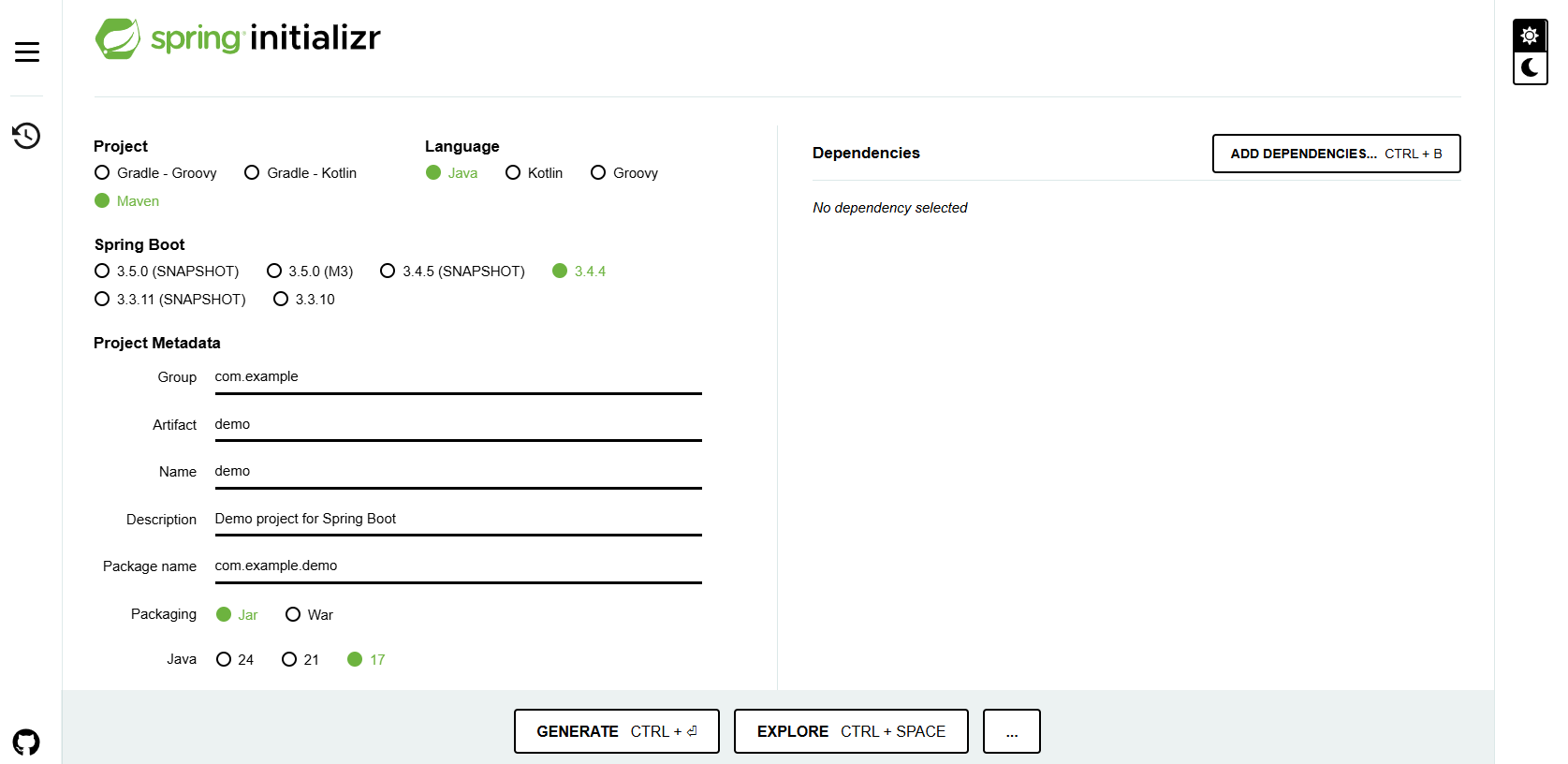Screen dimensions: 1568x764
Task: Click the Project Metadata heading
Action: 157,343
